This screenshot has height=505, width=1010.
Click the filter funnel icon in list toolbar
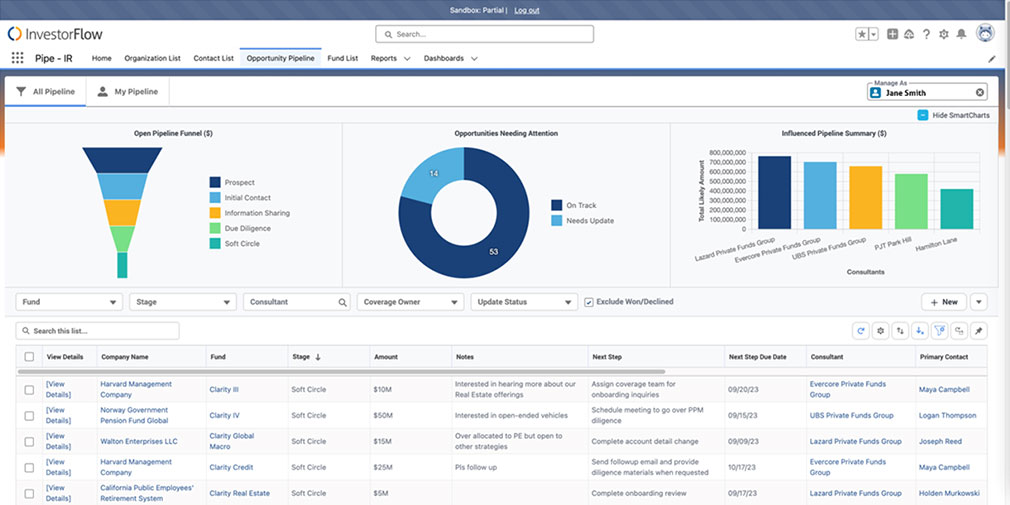939,331
